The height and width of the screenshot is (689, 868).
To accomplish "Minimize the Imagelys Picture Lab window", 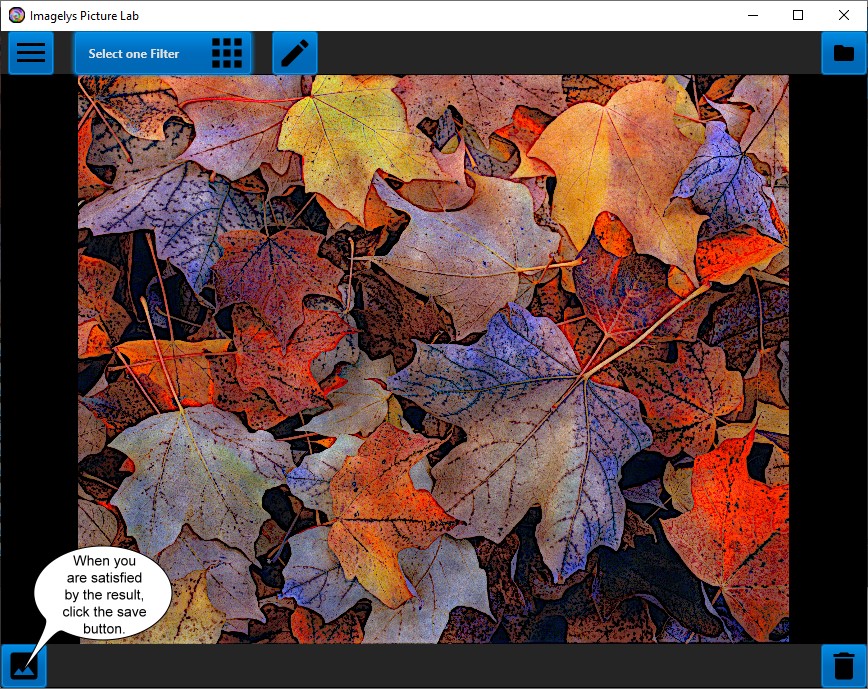I will point(752,15).
